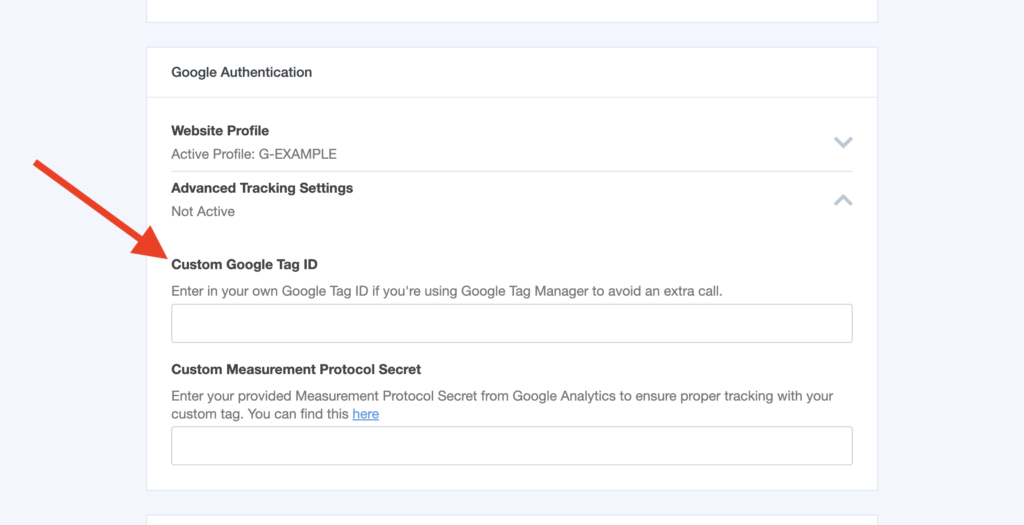The width and height of the screenshot is (1024, 525).
Task: Click the Google Authentication panel title
Action: (241, 73)
